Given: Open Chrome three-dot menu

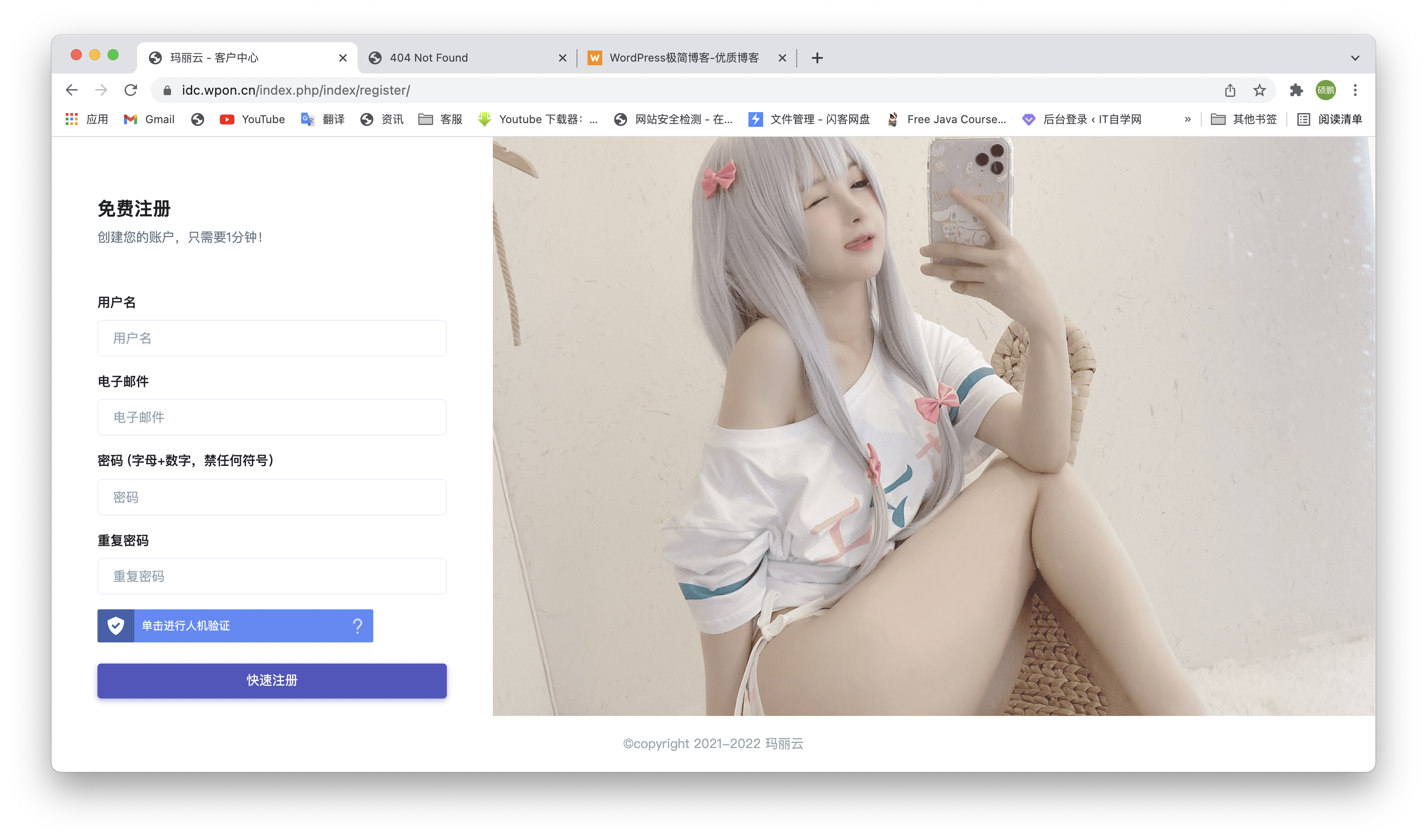Looking at the screenshot, I should [x=1355, y=90].
